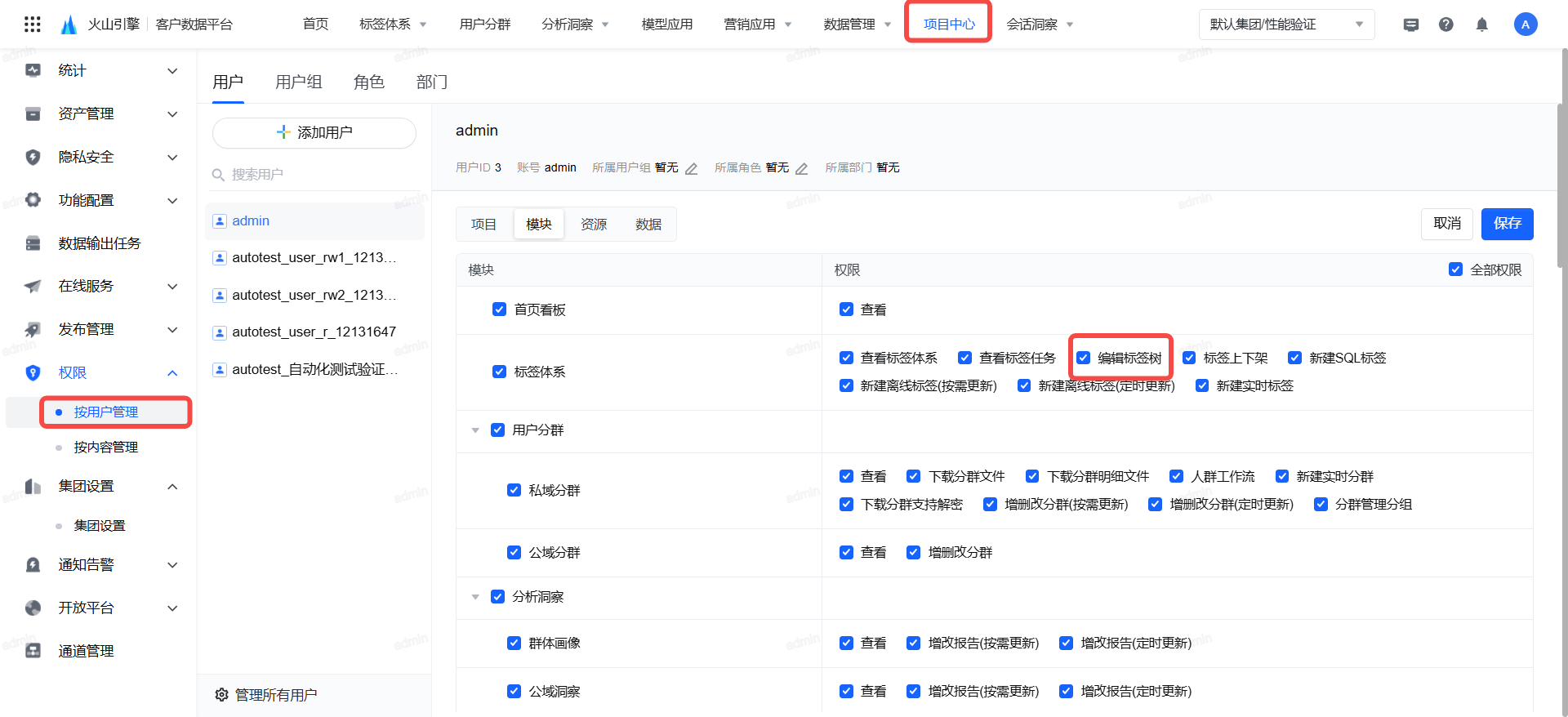Toggle the 首页看板 module checkbox
Image resolution: width=1568 pixels, height=717 pixels.
pos(499,310)
